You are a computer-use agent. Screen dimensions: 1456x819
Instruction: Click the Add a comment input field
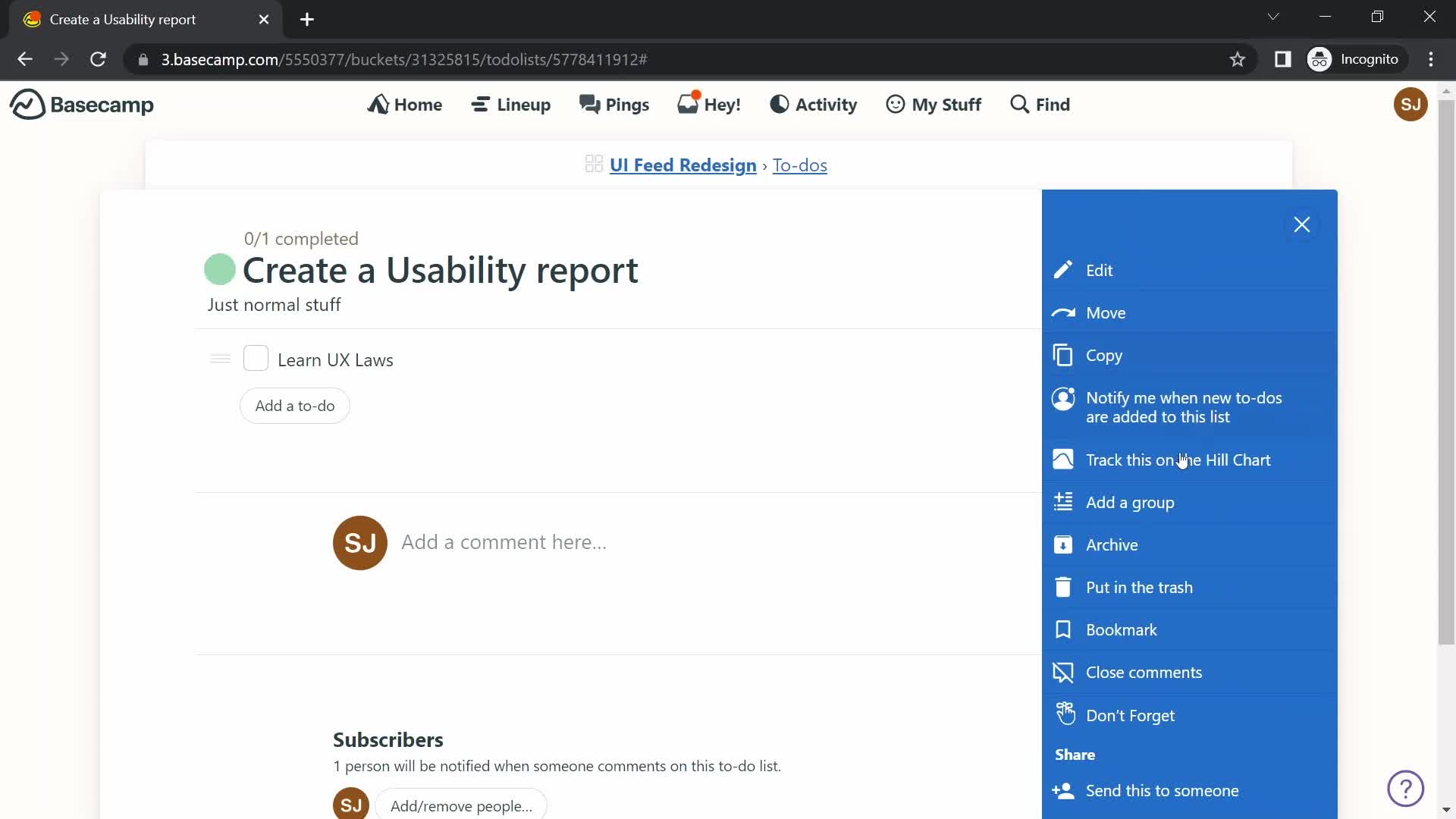coord(504,541)
